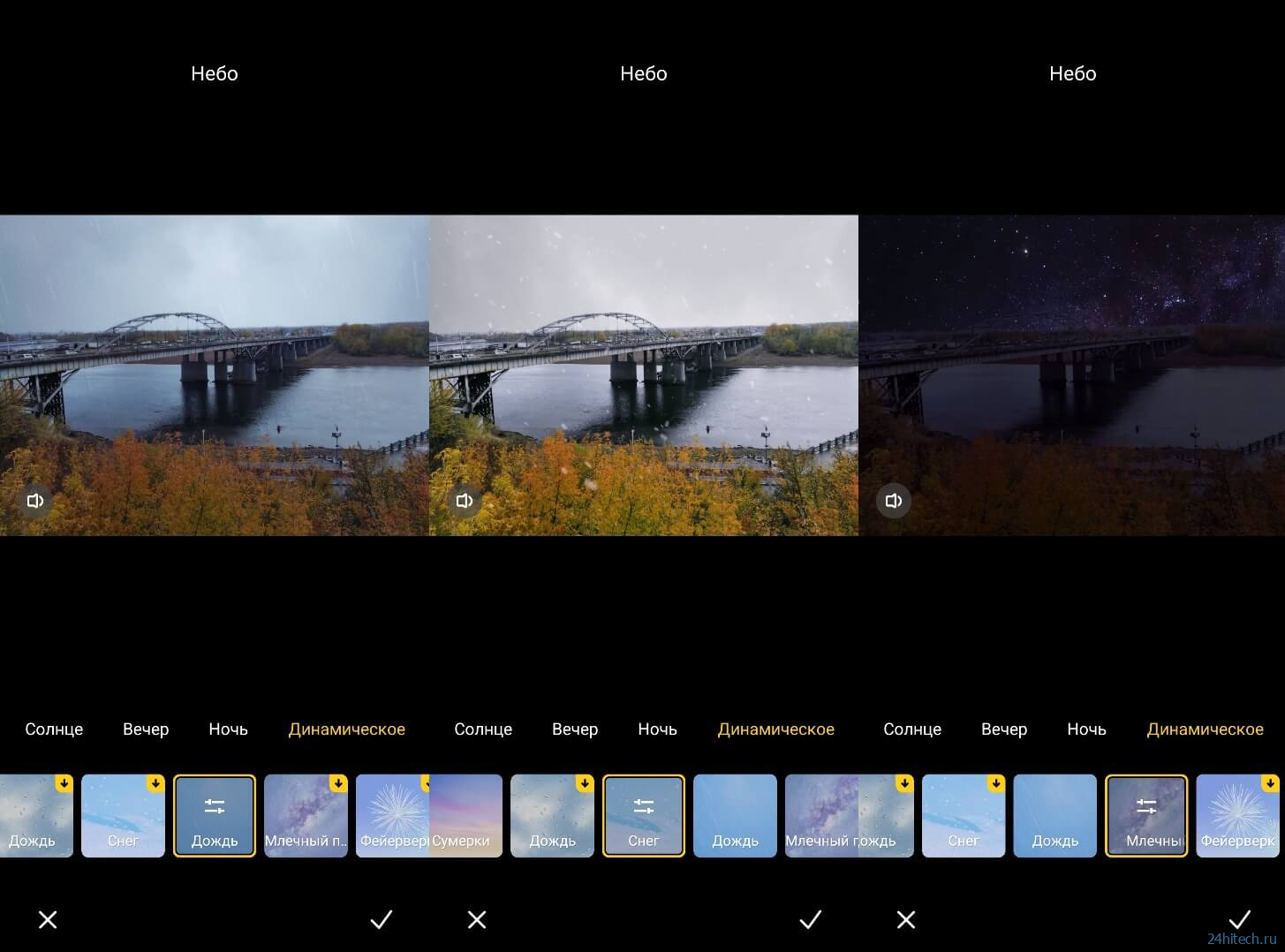
Task: Tap the starry night bridge preview in the right screen
Action: [1071, 375]
